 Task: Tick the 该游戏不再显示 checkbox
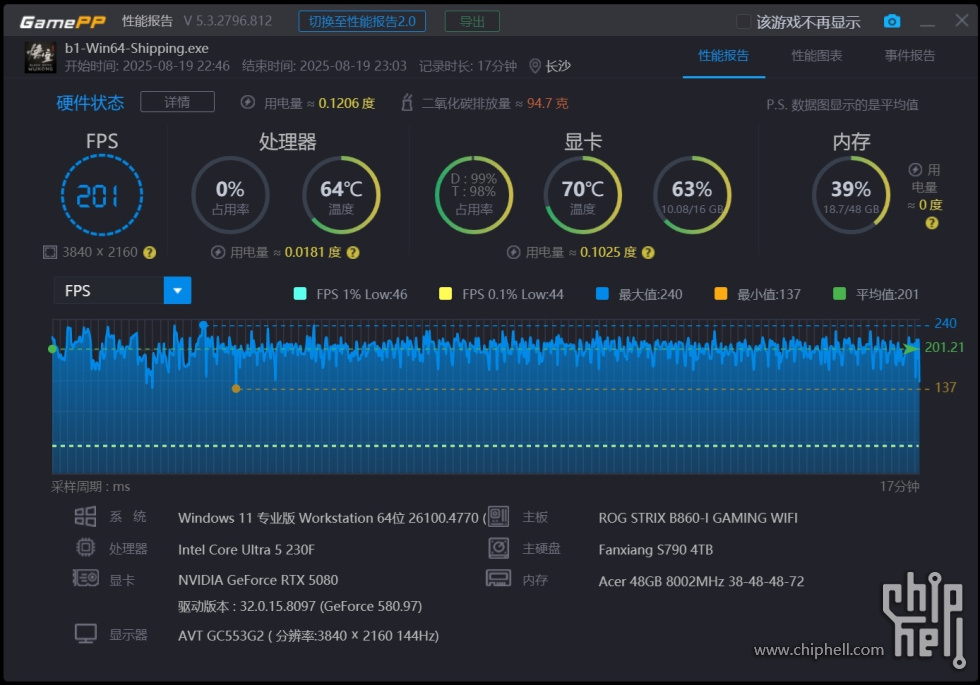pyautogui.click(x=743, y=22)
